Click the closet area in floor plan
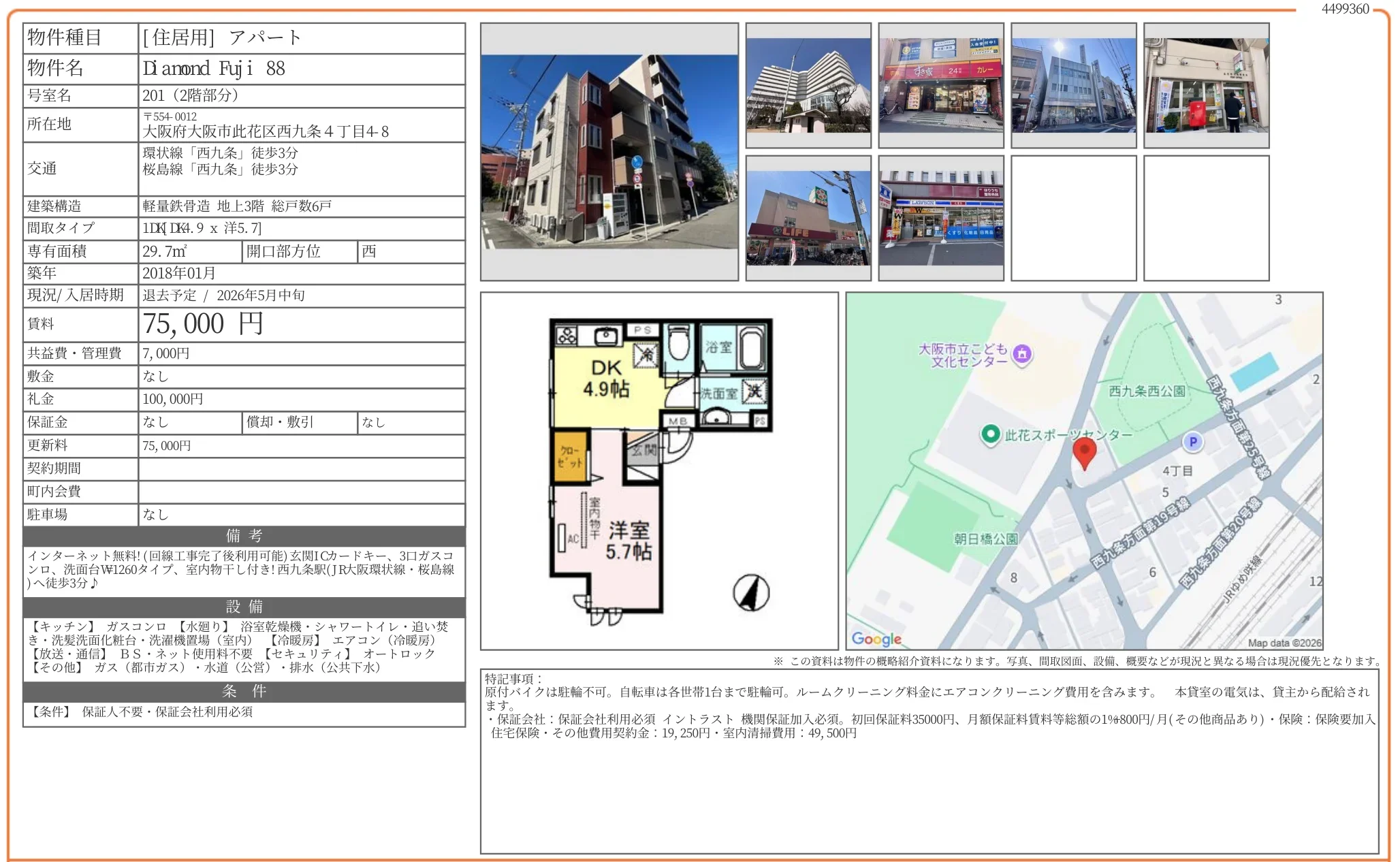Image resolution: width=1400 pixels, height=862 pixels. [x=570, y=457]
